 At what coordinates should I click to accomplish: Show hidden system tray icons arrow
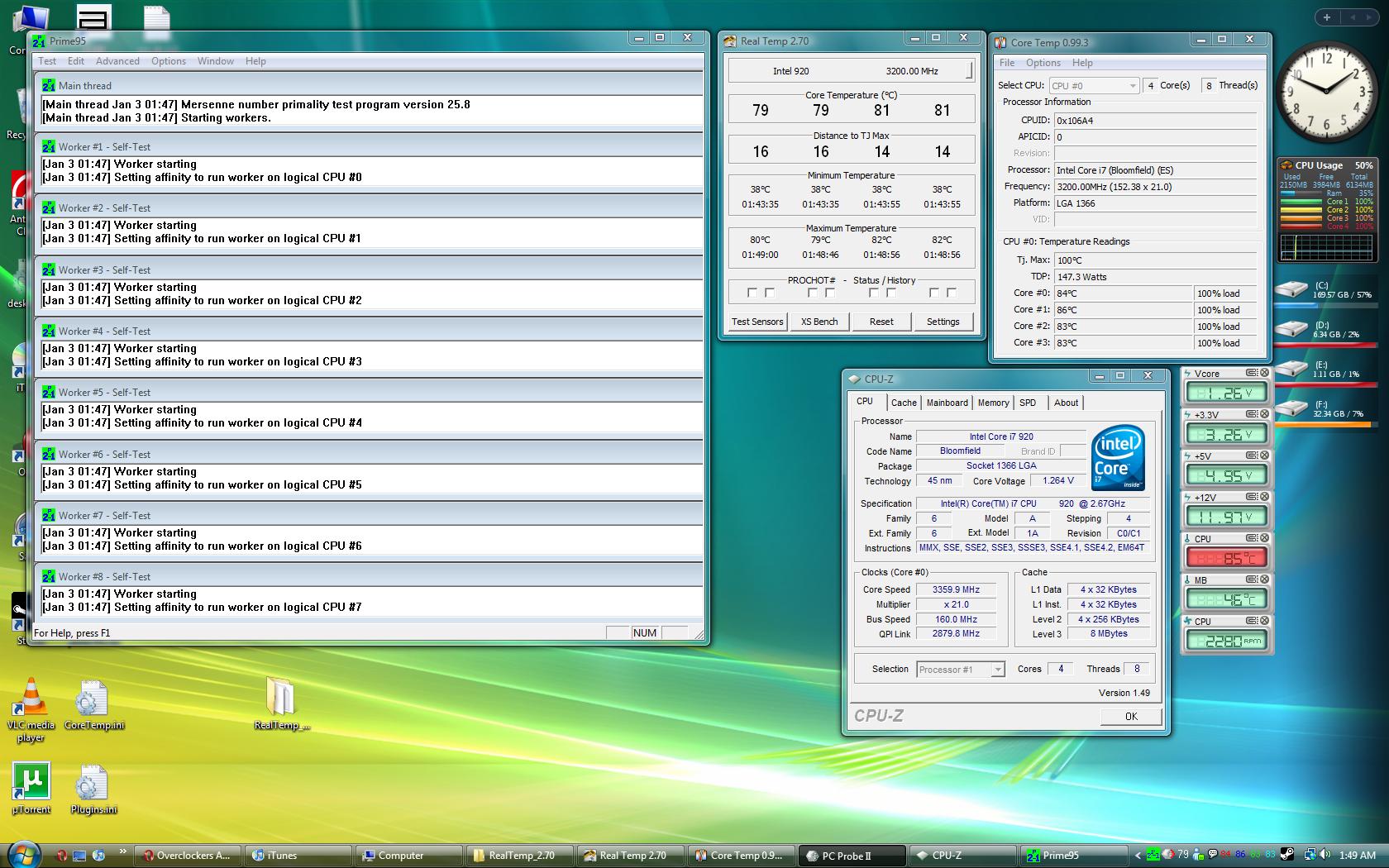pyautogui.click(x=1138, y=856)
